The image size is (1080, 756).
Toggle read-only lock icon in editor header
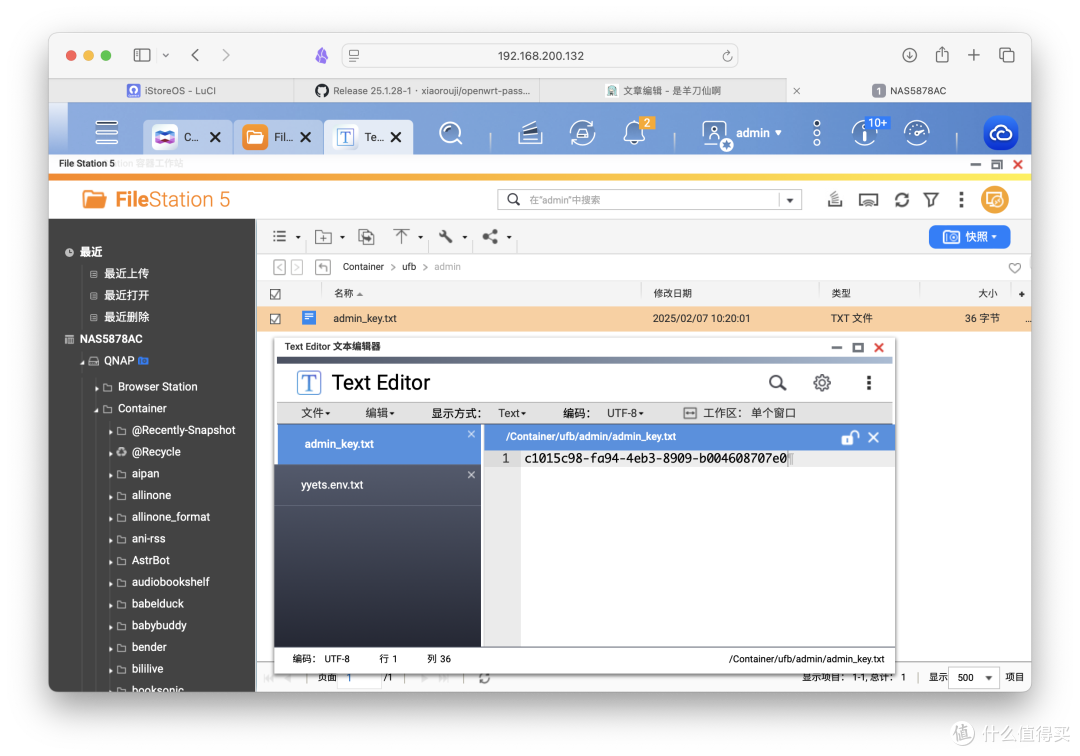click(850, 437)
